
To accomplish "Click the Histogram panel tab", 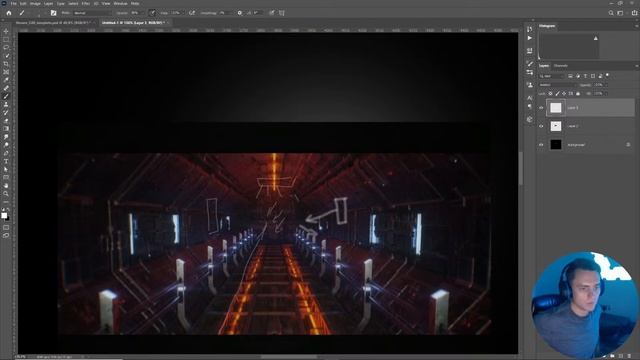I will click(x=547, y=26).
